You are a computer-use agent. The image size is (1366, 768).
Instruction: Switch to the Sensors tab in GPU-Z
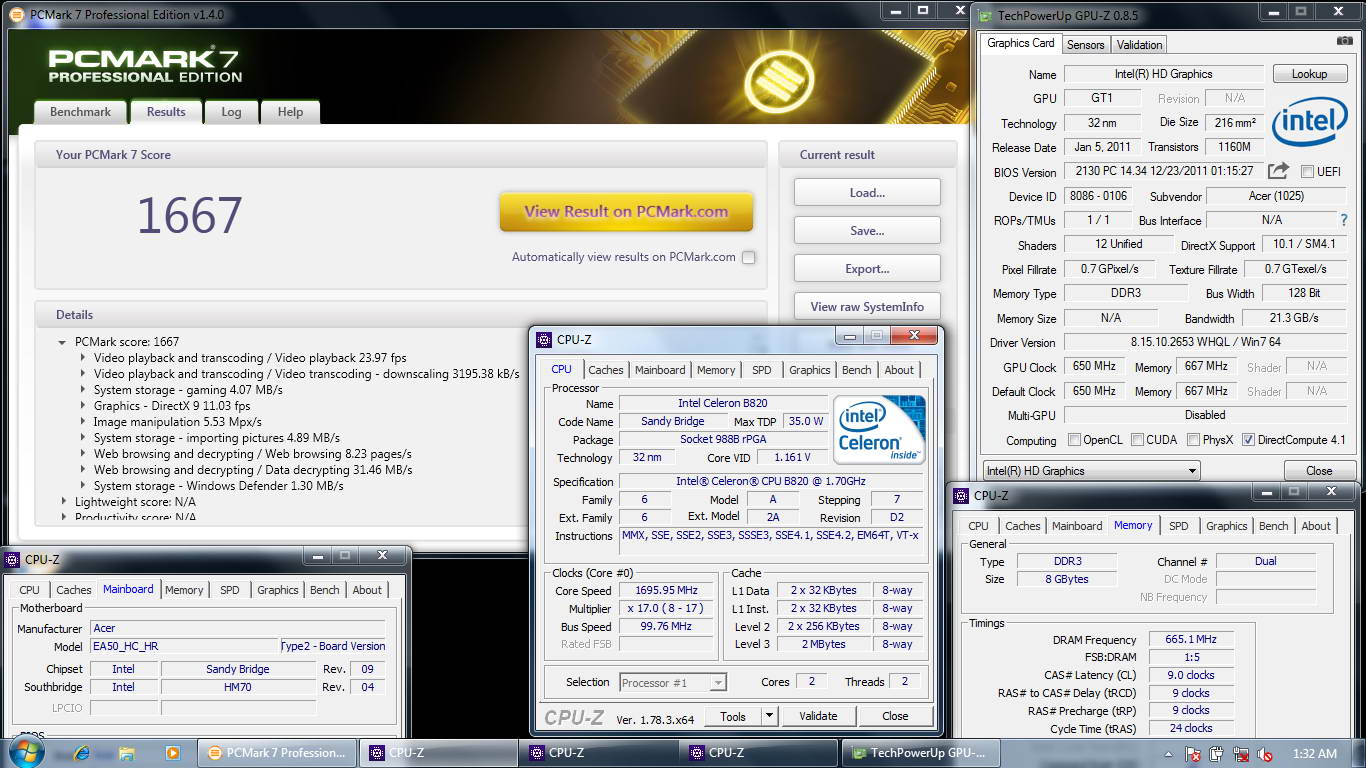point(1085,45)
